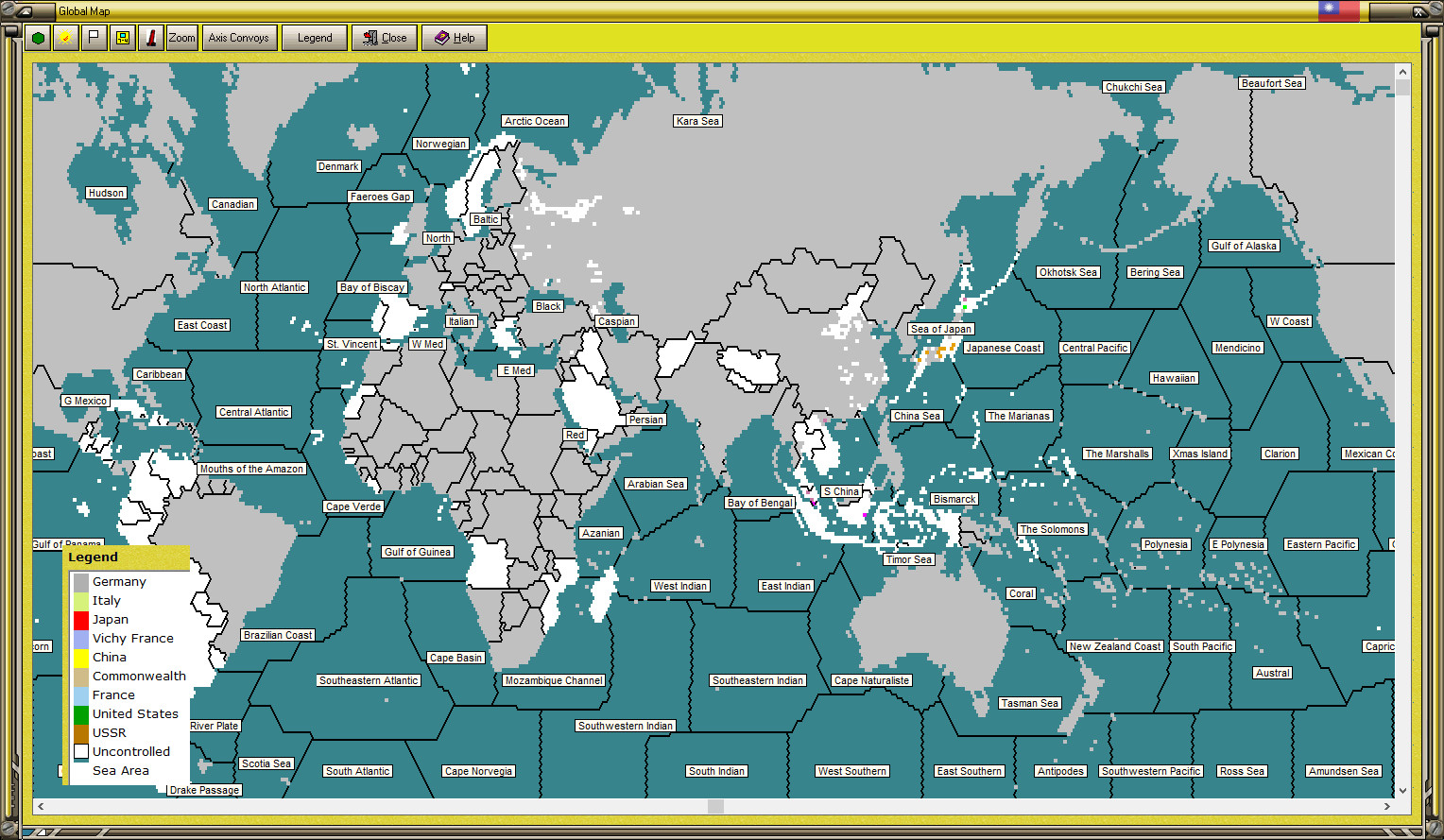Select the Kara Sea label
Image resolution: width=1444 pixels, height=840 pixels.
(698, 121)
